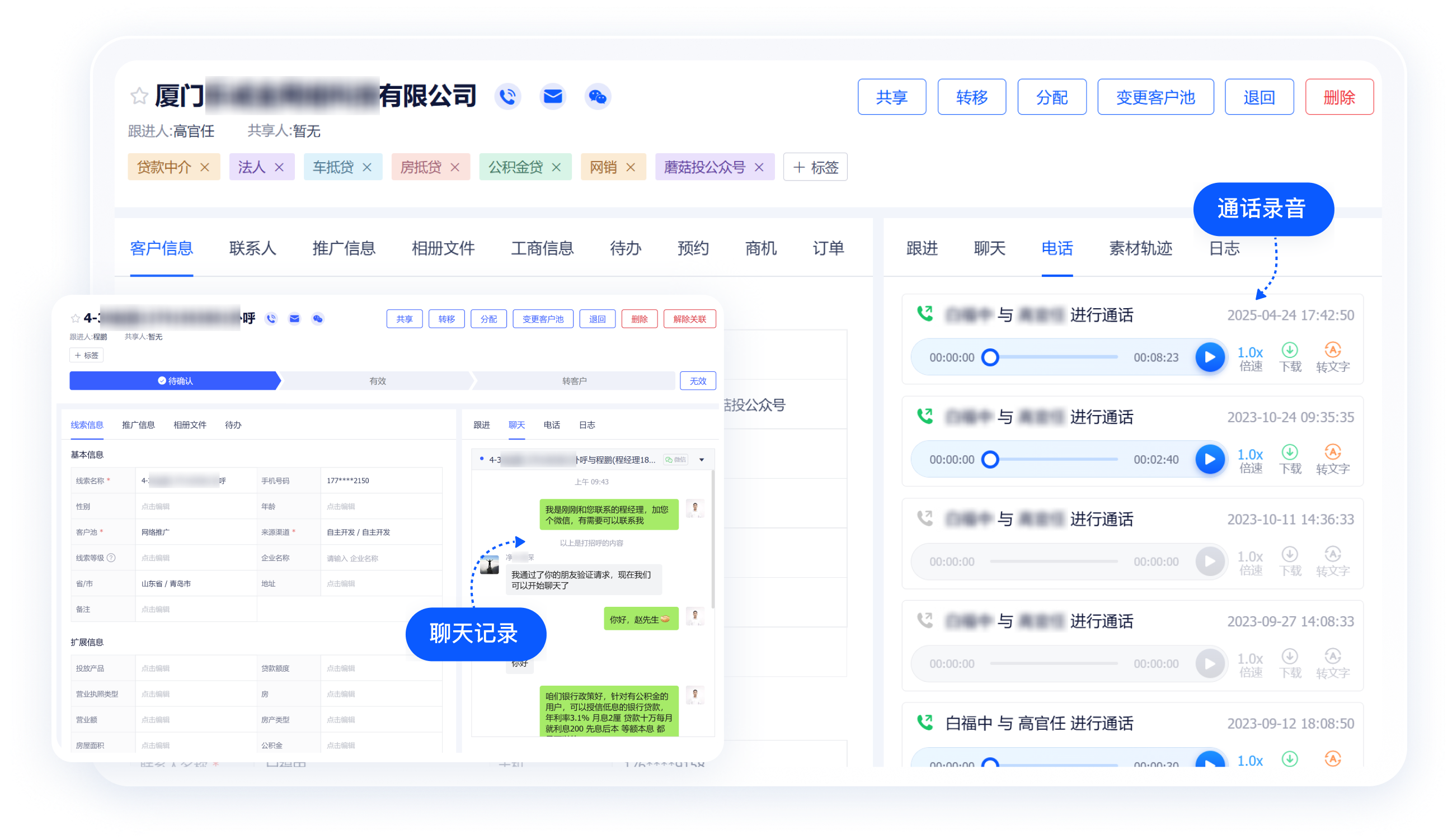The image size is (1452, 840).
Task: Seek the 00:02:40 recording progress slider
Action: pyautogui.click(x=1054, y=460)
